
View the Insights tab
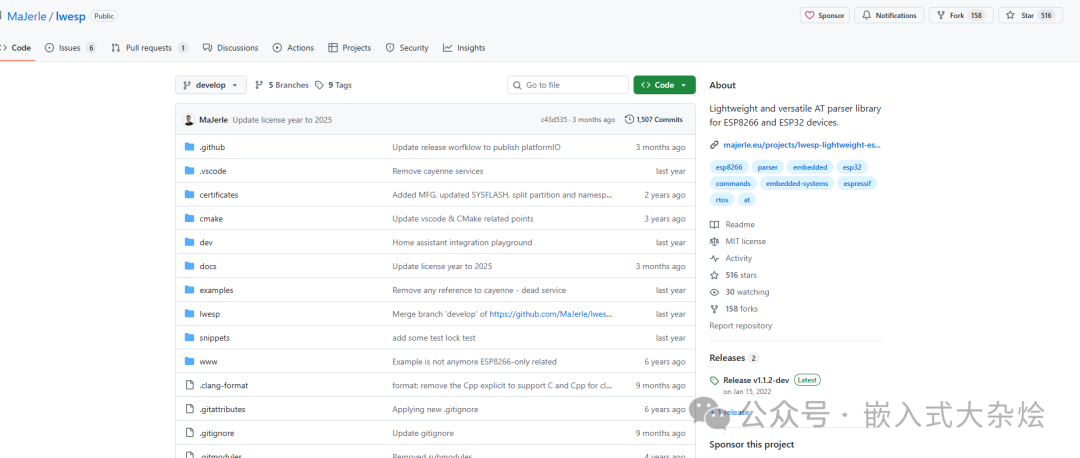464,48
